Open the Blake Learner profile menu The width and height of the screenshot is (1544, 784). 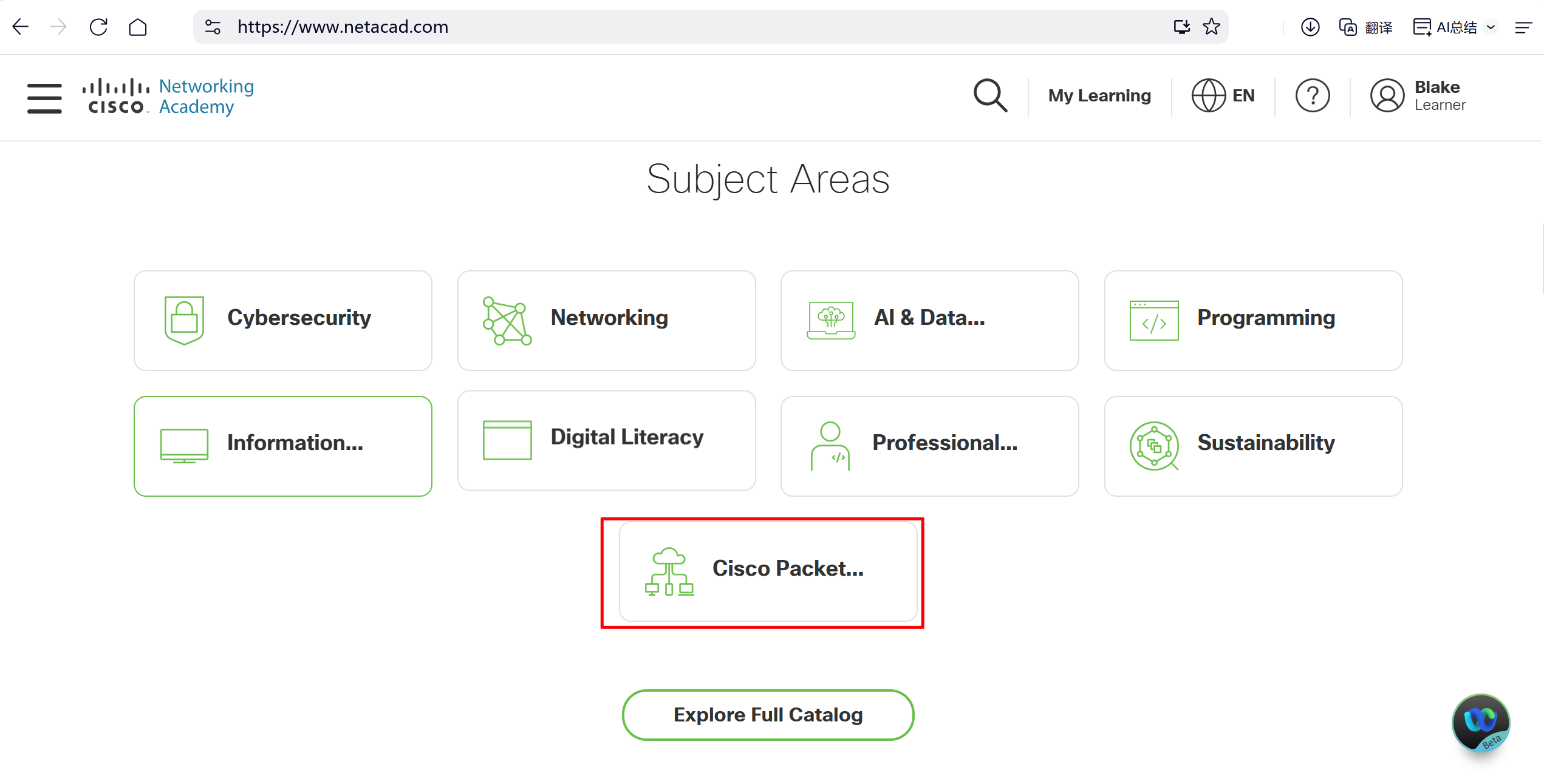point(1418,95)
